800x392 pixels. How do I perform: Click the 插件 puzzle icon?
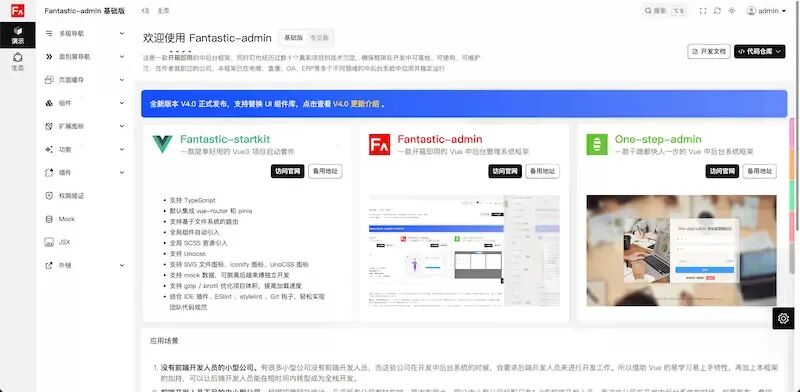[x=49, y=173]
